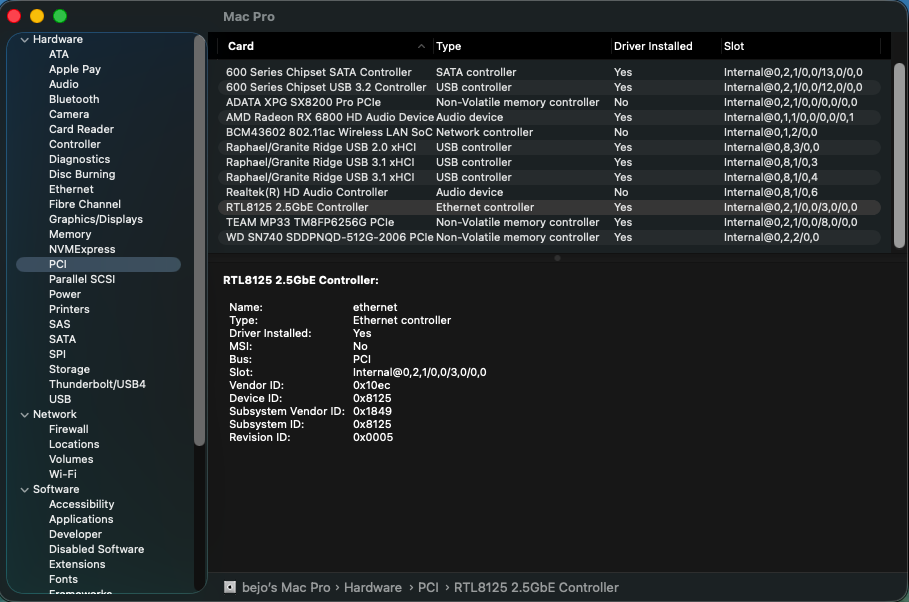Select SPI in the sidebar
This screenshot has height=602, width=909.
point(57,354)
